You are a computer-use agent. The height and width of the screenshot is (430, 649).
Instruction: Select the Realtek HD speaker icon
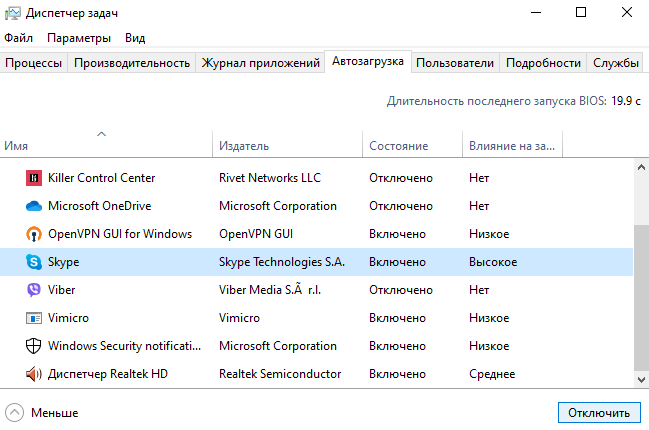pos(33,374)
